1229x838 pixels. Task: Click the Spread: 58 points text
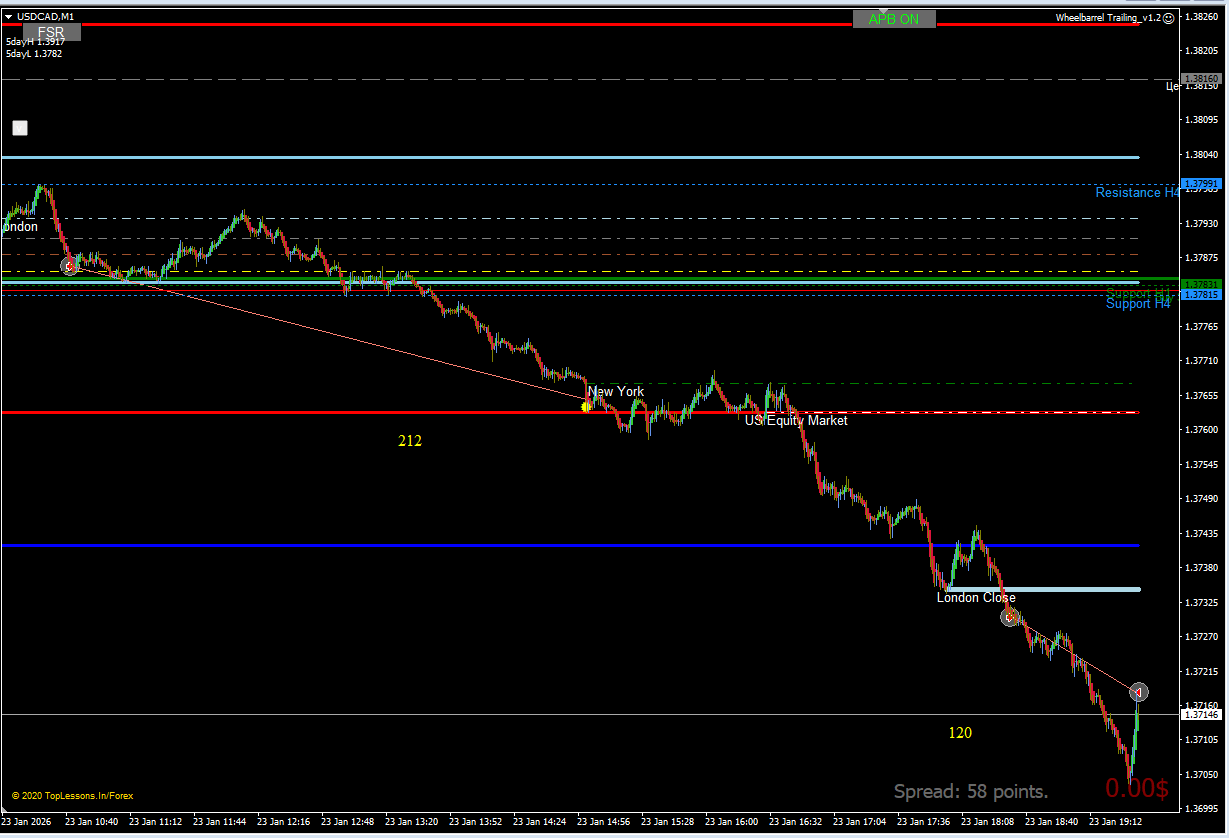(x=971, y=792)
